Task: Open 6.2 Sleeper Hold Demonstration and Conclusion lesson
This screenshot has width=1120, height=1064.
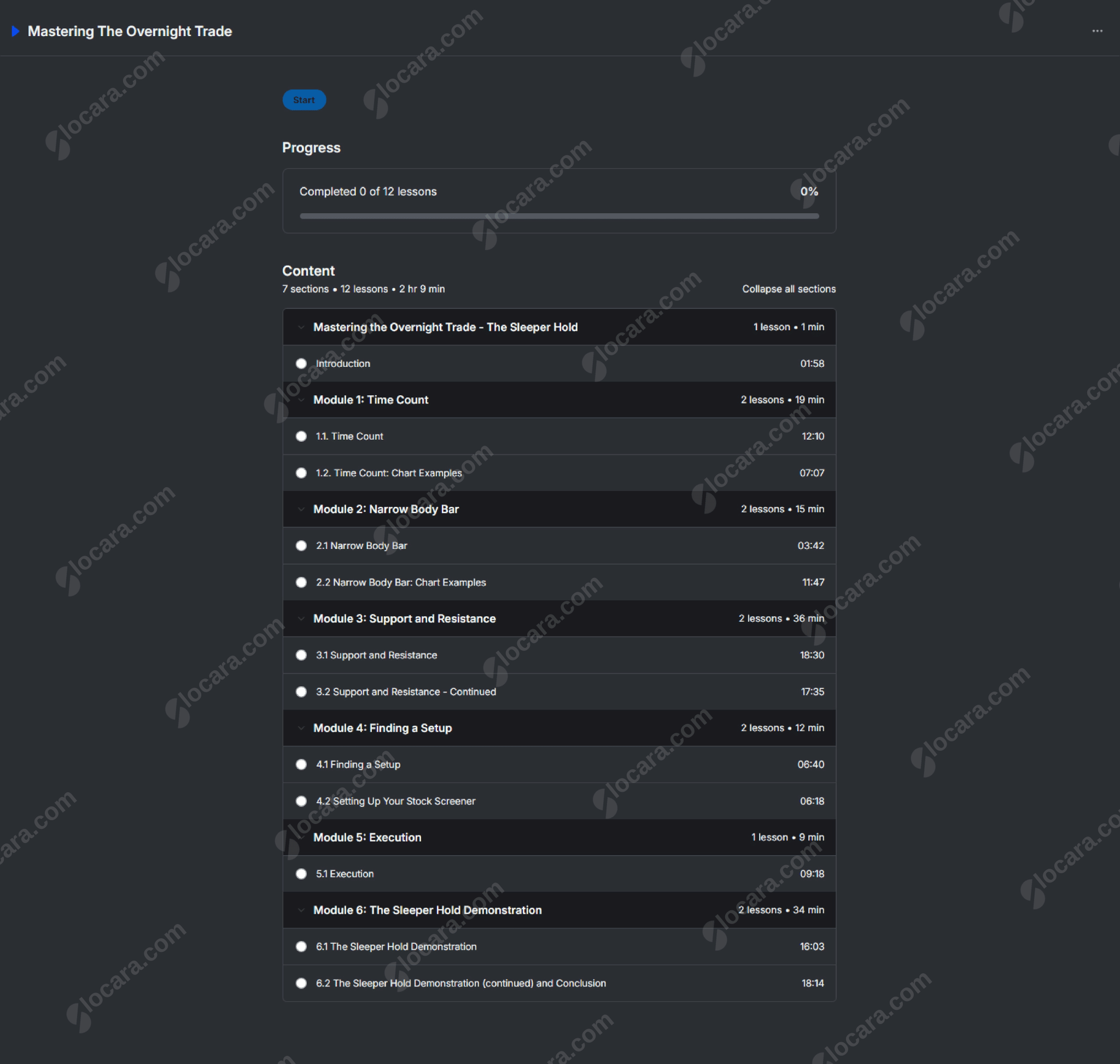Action: point(460,983)
